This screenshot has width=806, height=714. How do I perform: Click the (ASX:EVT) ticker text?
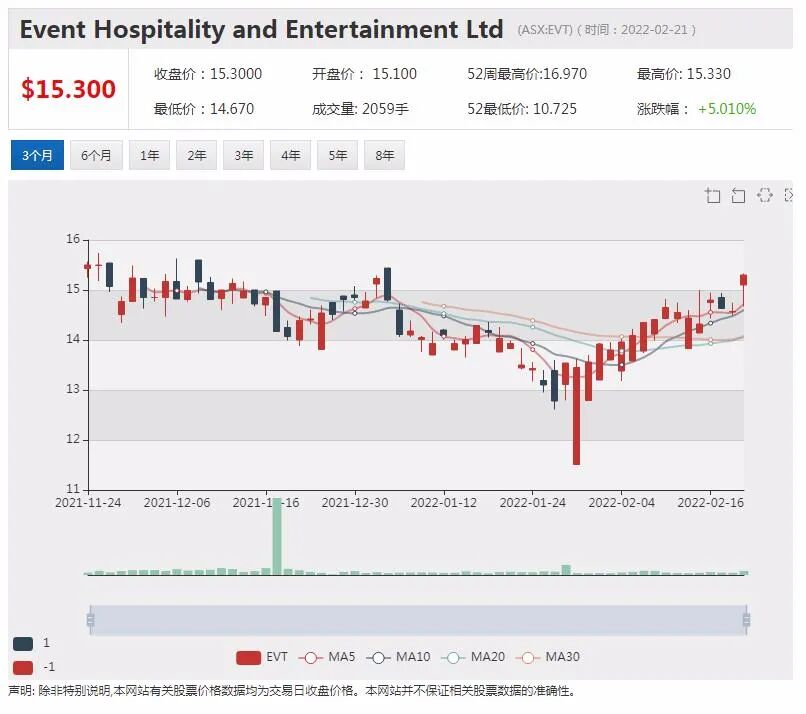point(545,30)
